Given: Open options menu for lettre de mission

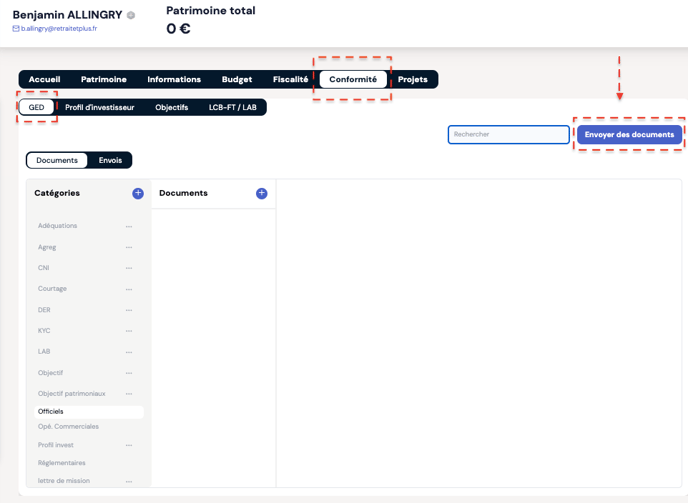Looking at the screenshot, I should (129, 481).
